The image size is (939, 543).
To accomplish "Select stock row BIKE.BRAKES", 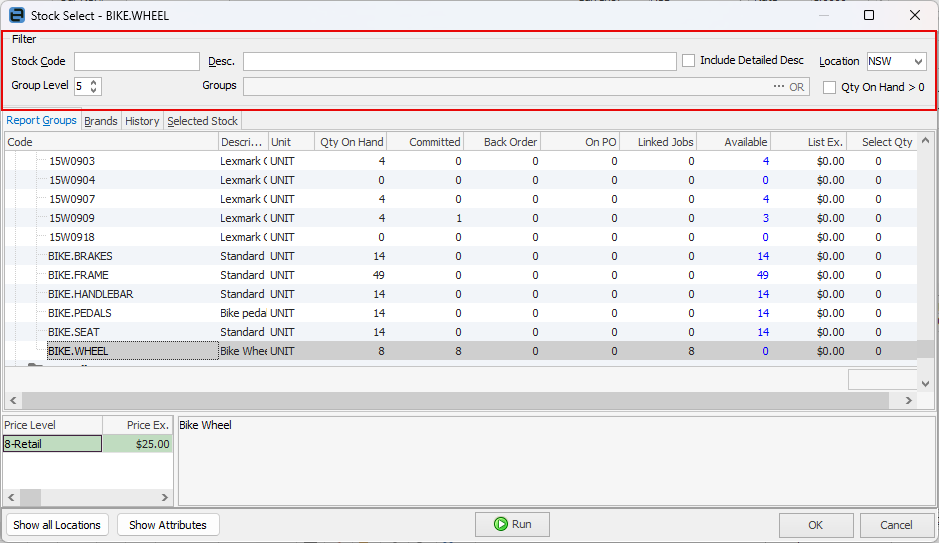I will 461,256.
